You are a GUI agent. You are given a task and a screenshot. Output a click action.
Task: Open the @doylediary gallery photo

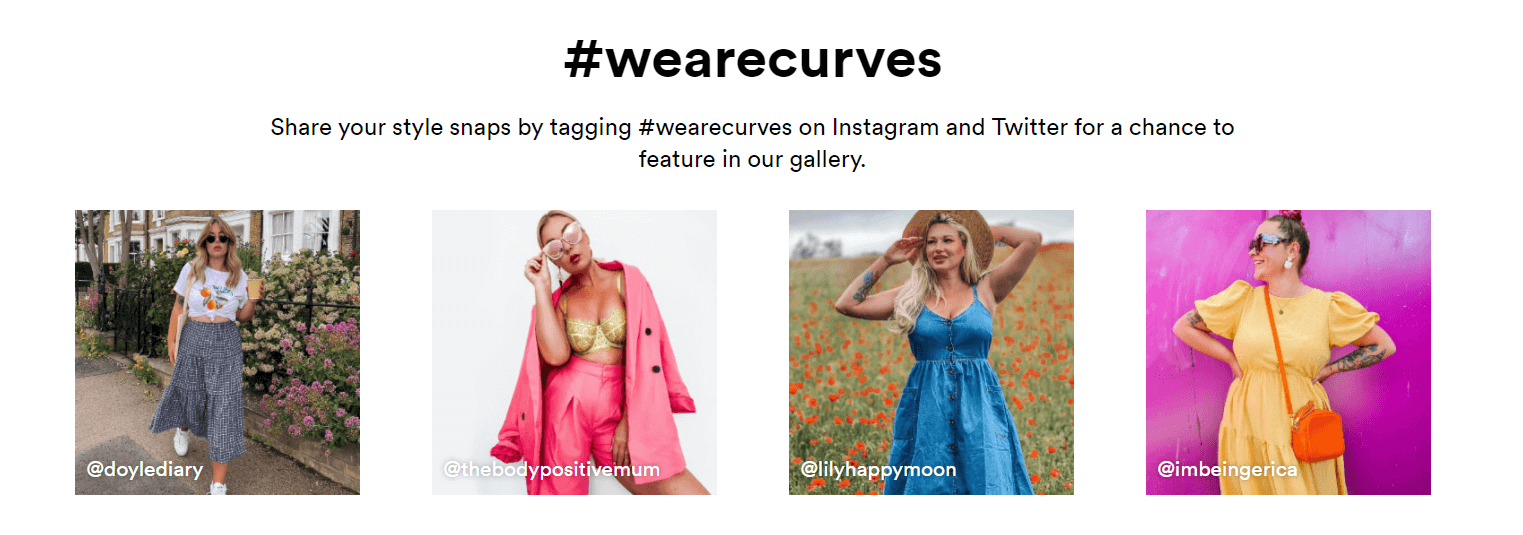217,352
